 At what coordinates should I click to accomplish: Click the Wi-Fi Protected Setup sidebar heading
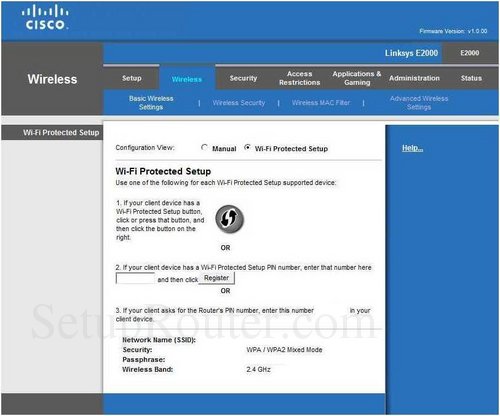point(61,133)
